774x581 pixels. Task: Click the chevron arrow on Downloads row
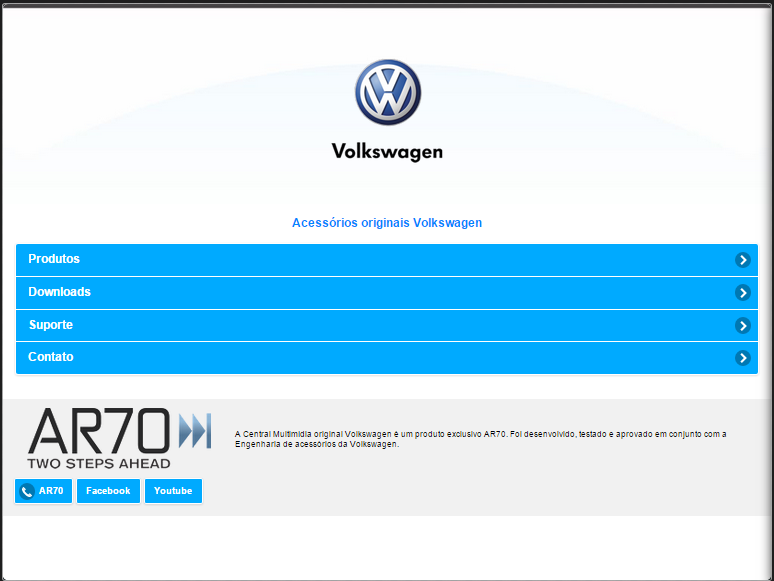coord(742,293)
